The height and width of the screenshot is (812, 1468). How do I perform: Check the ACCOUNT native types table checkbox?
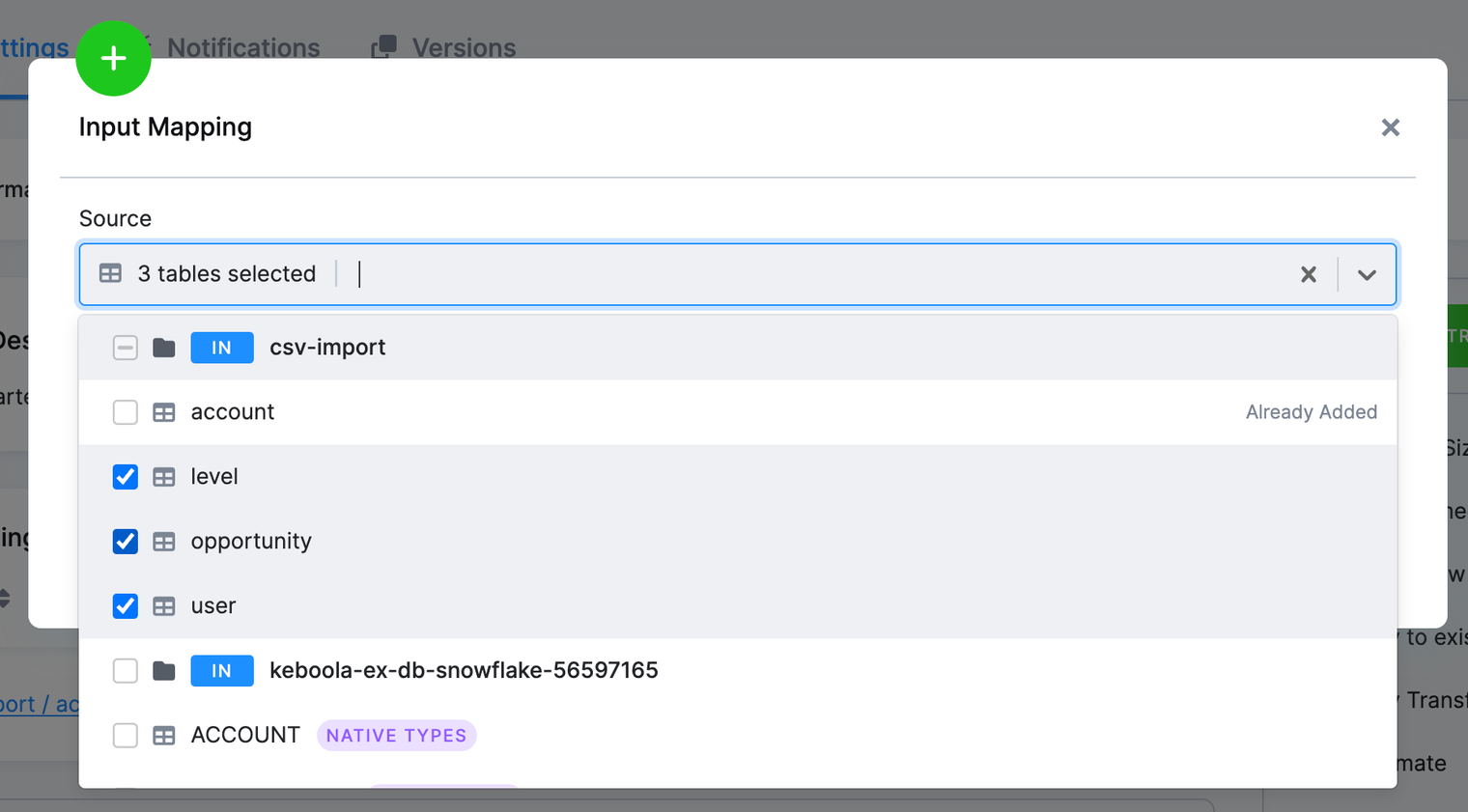(125, 736)
